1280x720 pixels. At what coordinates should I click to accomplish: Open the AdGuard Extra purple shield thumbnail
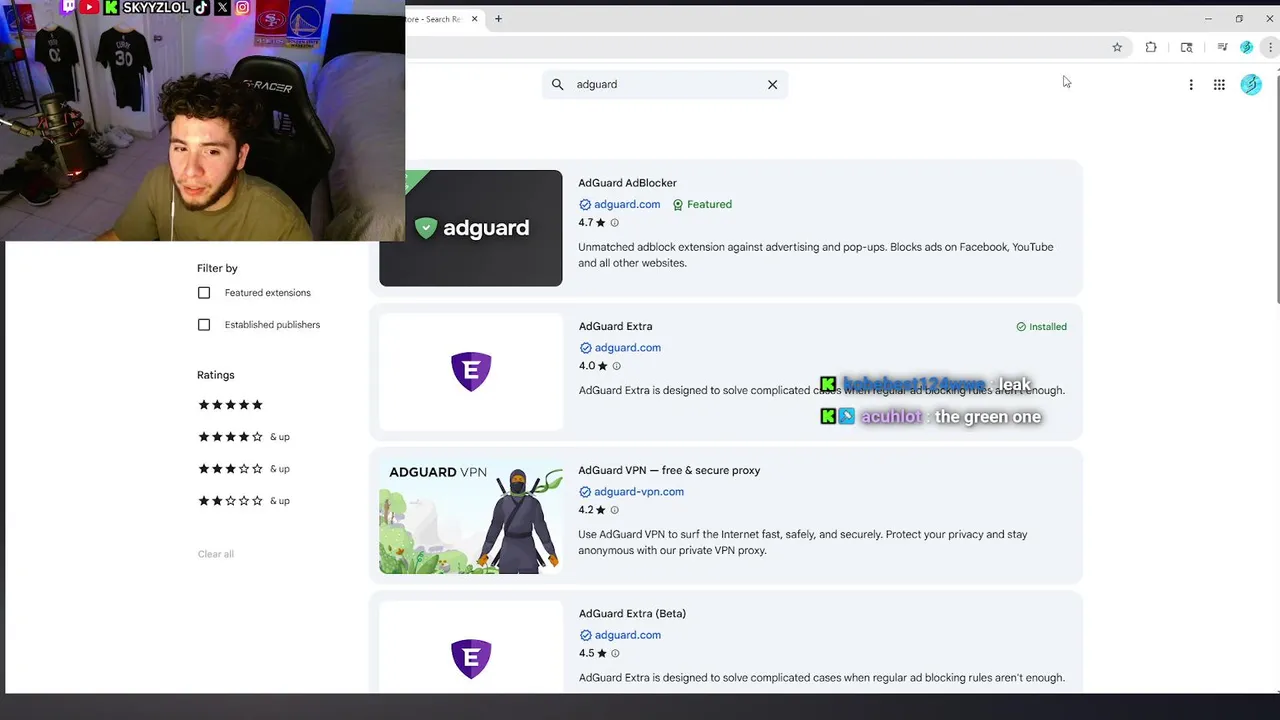471,371
